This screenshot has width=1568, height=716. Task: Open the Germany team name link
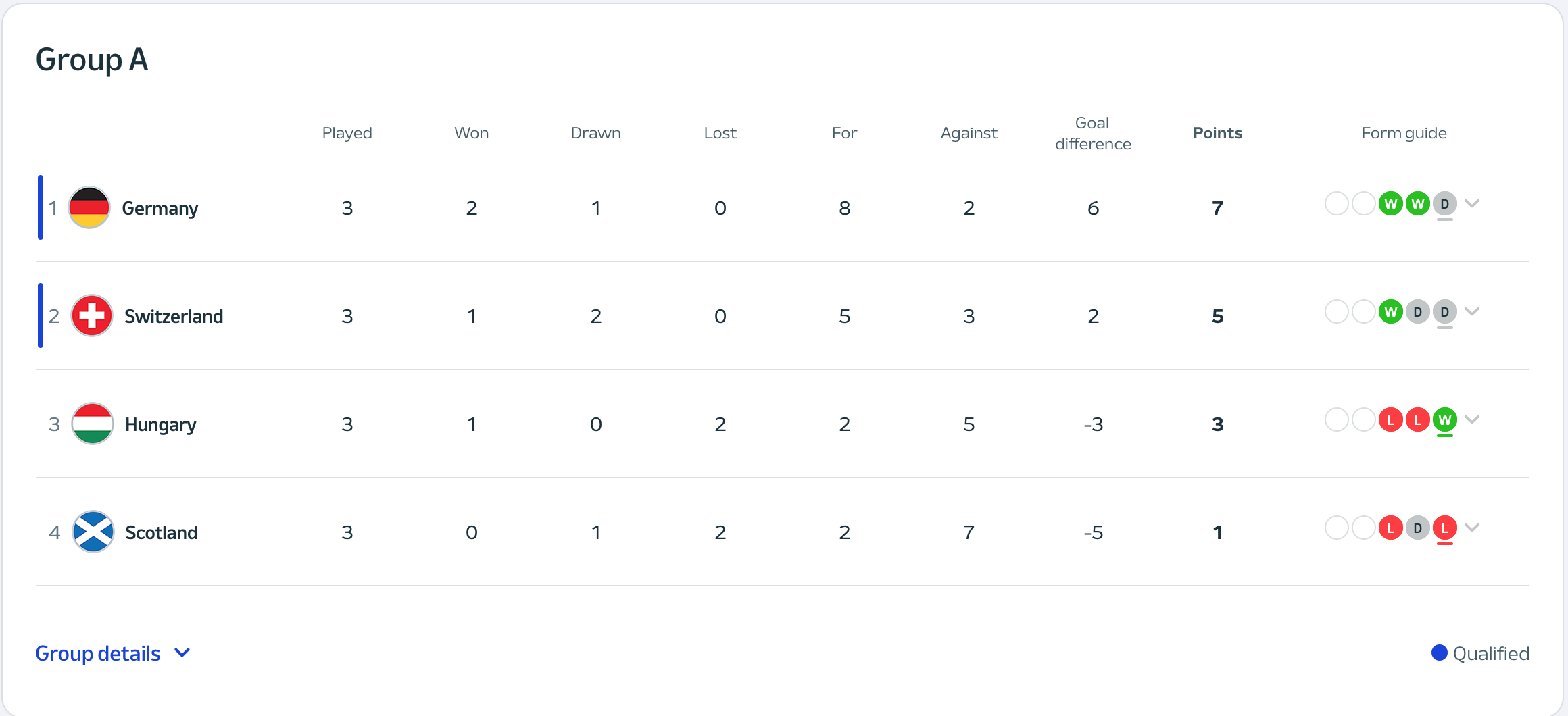pyautogui.click(x=160, y=208)
